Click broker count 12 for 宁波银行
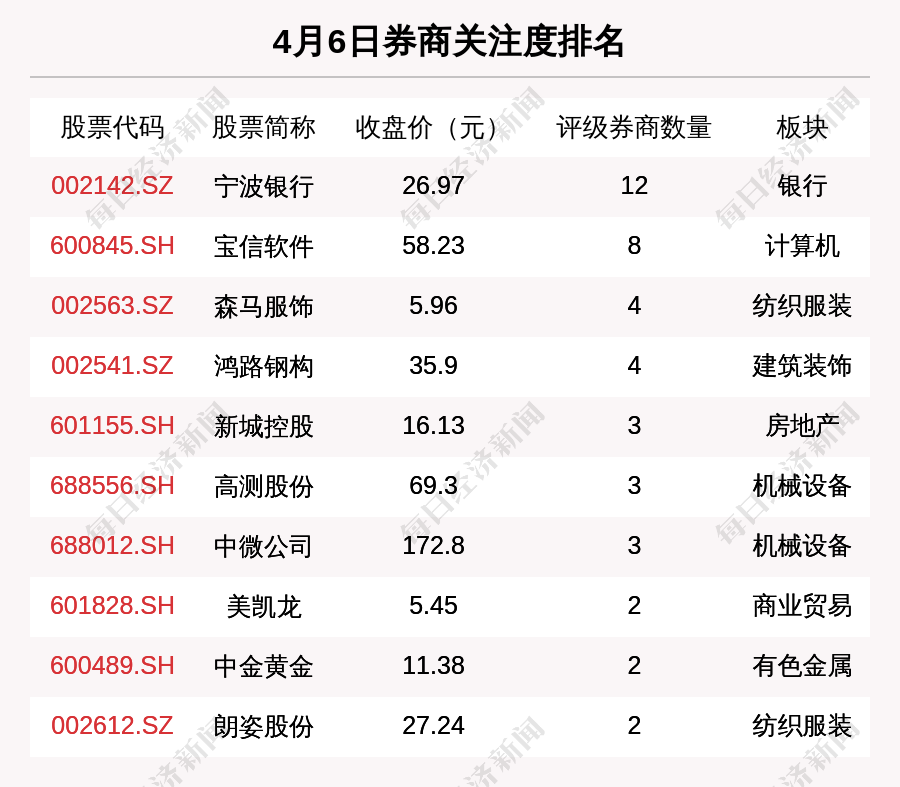Image resolution: width=900 pixels, height=787 pixels. [634, 185]
